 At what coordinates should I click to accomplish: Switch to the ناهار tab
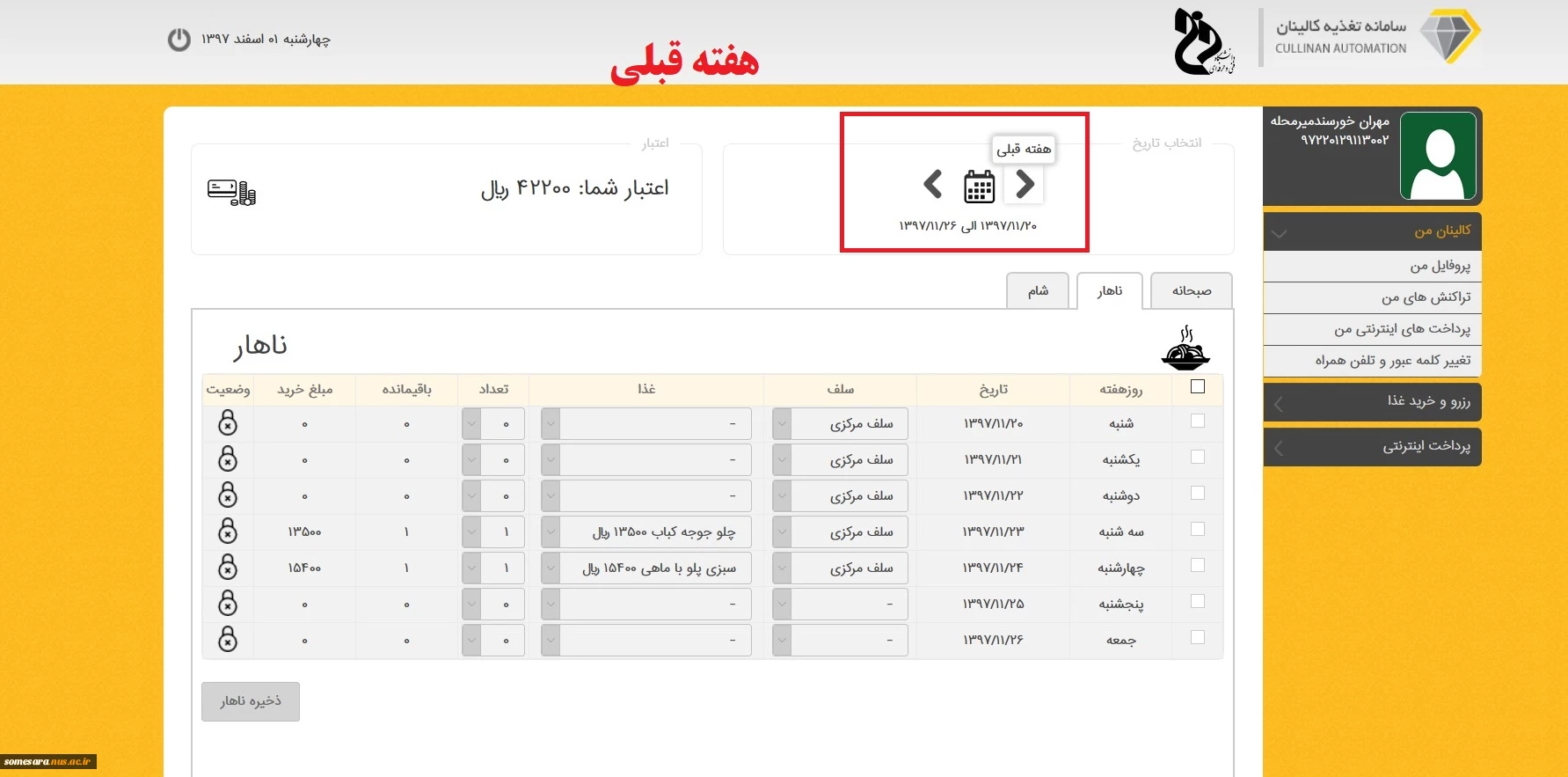(x=1110, y=291)
